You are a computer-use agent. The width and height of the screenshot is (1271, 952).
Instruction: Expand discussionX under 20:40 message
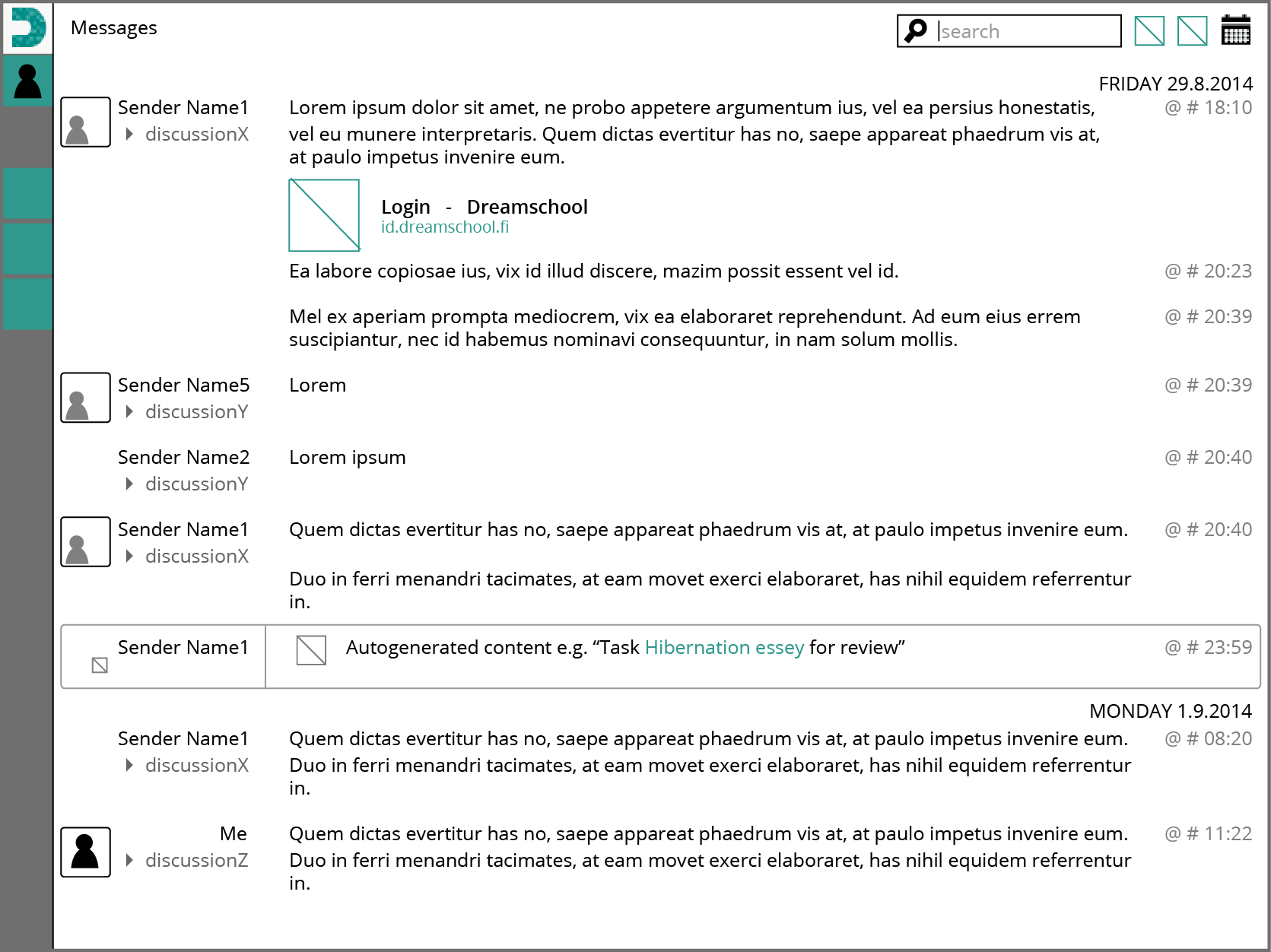(x=129, y=556)
